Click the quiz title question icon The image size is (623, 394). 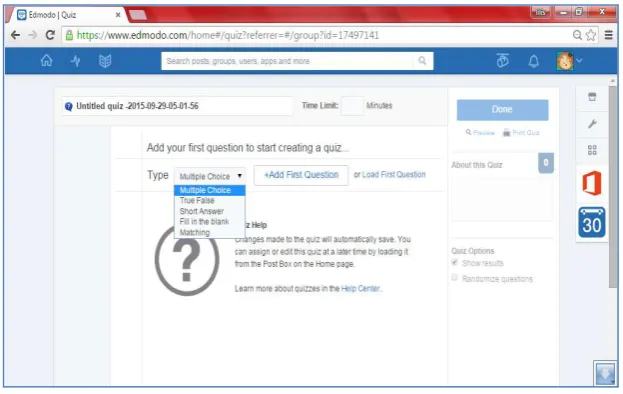[68, 106]
